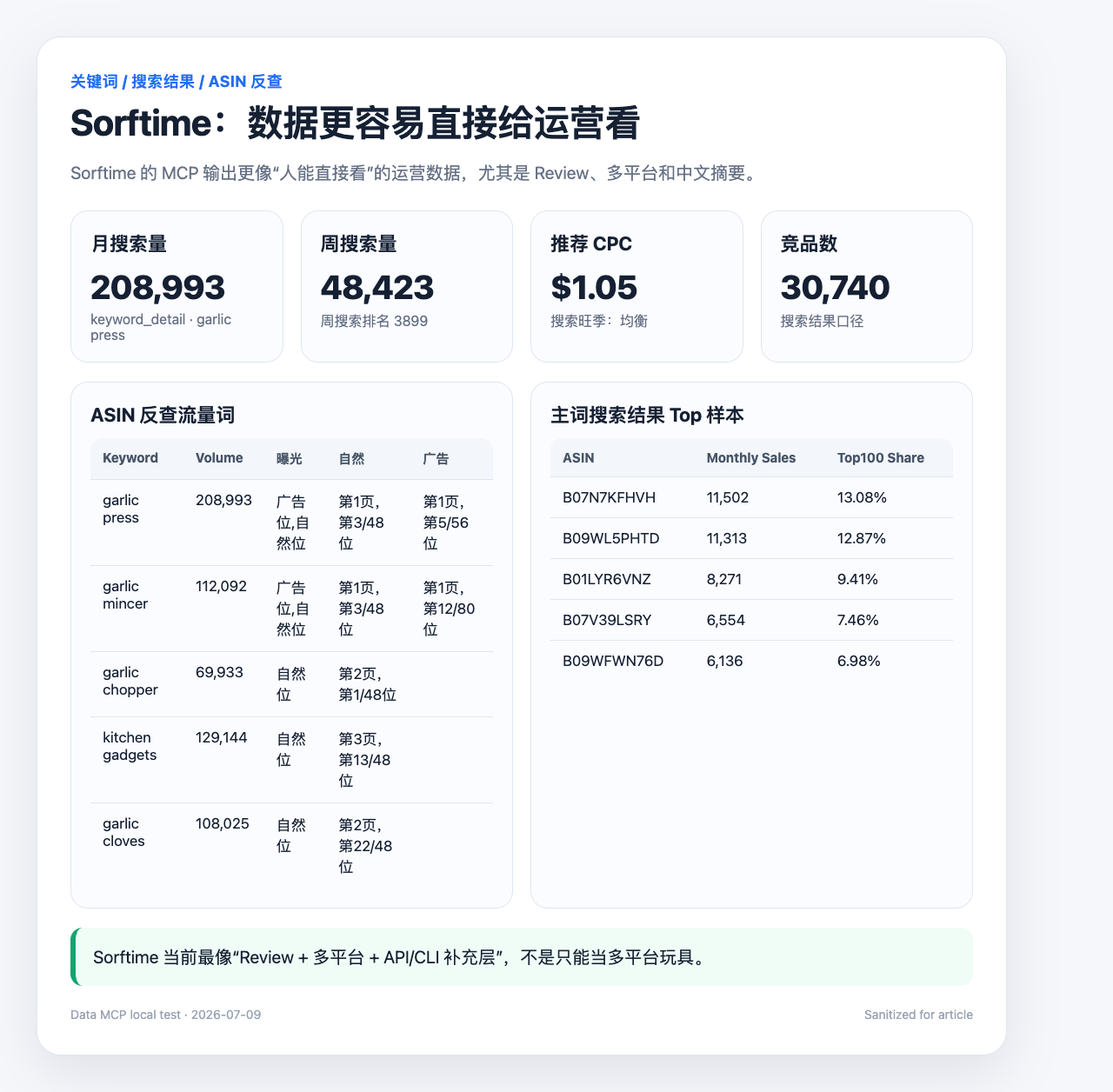The width and height of the screenshot is (1113, 1092).
Task: Select the 'garlic chopper' keyword cell
Action: (130, 681)
